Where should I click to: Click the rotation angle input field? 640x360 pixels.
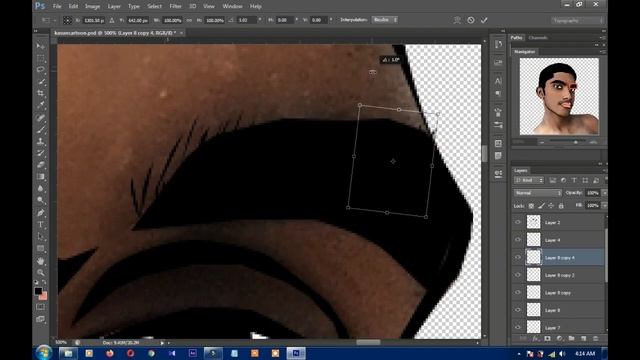pyautogui.click(x=247, y=20)
